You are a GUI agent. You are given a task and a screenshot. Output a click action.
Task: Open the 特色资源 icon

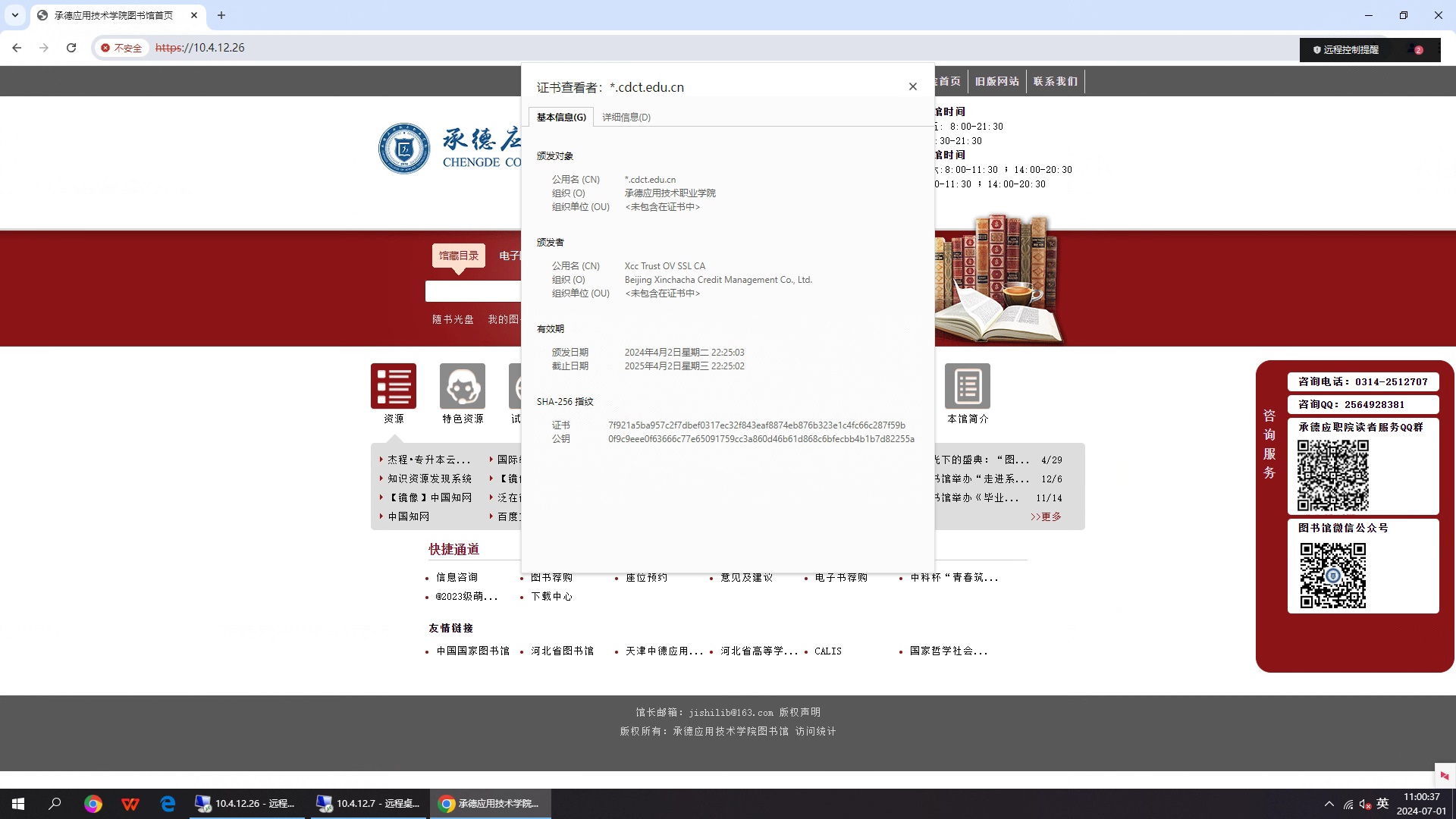(x=462, y=386)
